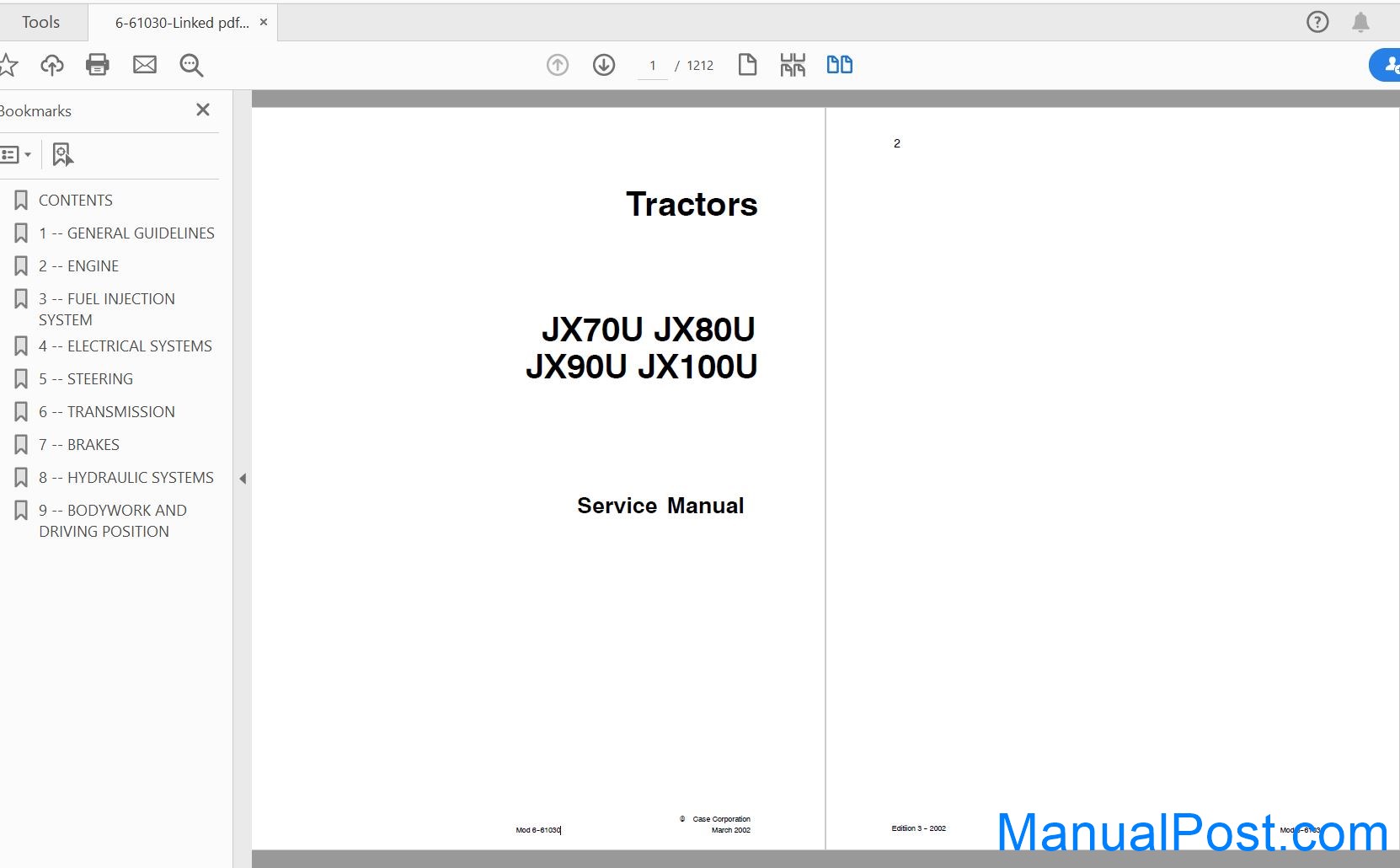This screenshot has width=1400, height=868.
Task: Click bookmark icon beside 7 -- BRAKES
Action: [21, 445]
